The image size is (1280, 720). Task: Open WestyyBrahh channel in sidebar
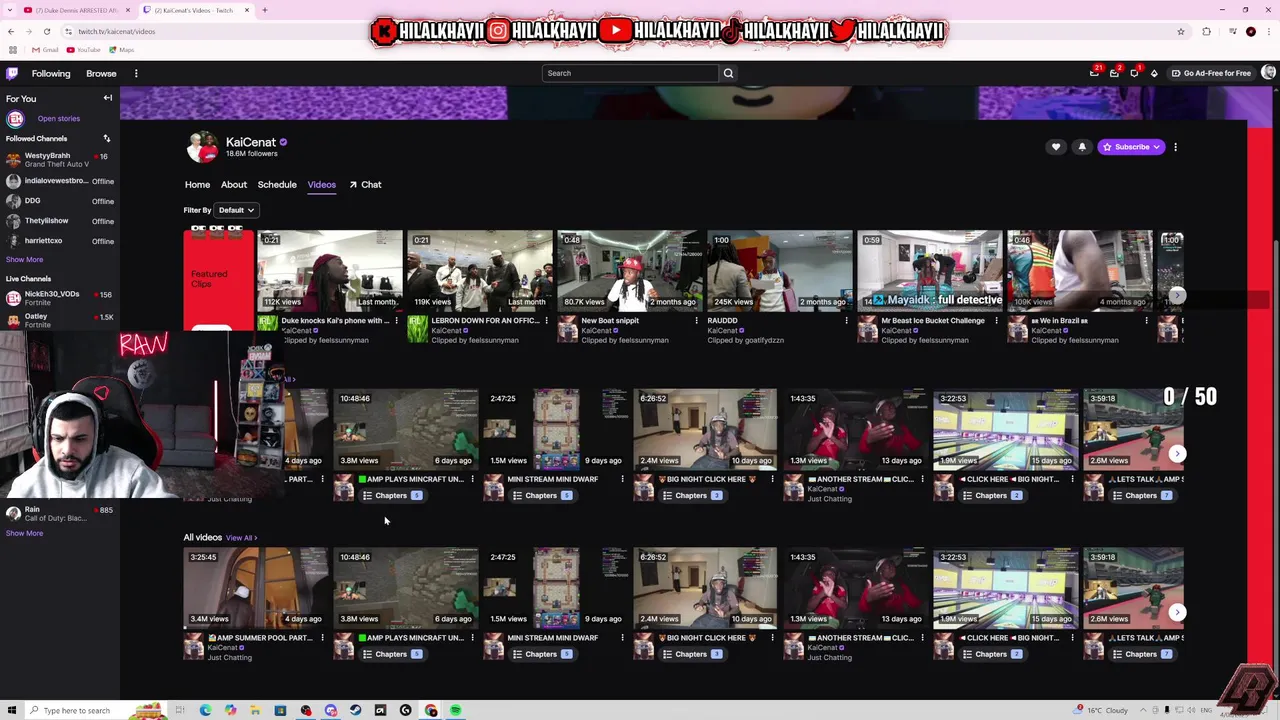(x=59, y=160)
